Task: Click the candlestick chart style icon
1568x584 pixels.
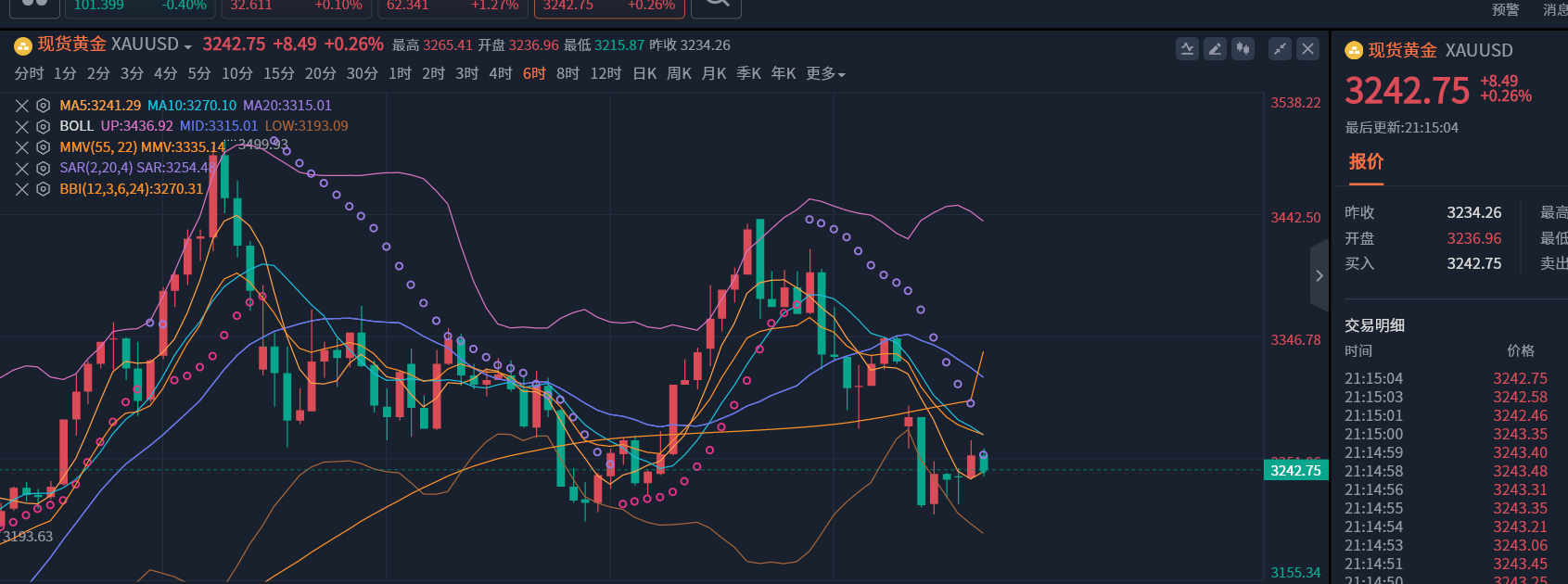Action: 1243,49
